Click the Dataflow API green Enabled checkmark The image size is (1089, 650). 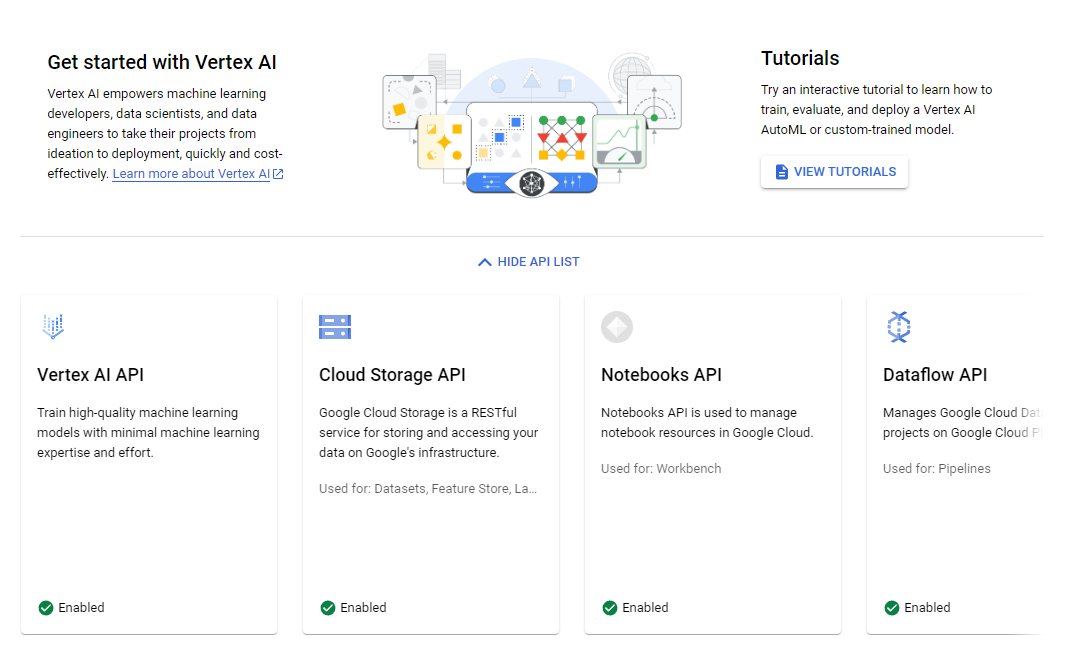coord(892,608)
